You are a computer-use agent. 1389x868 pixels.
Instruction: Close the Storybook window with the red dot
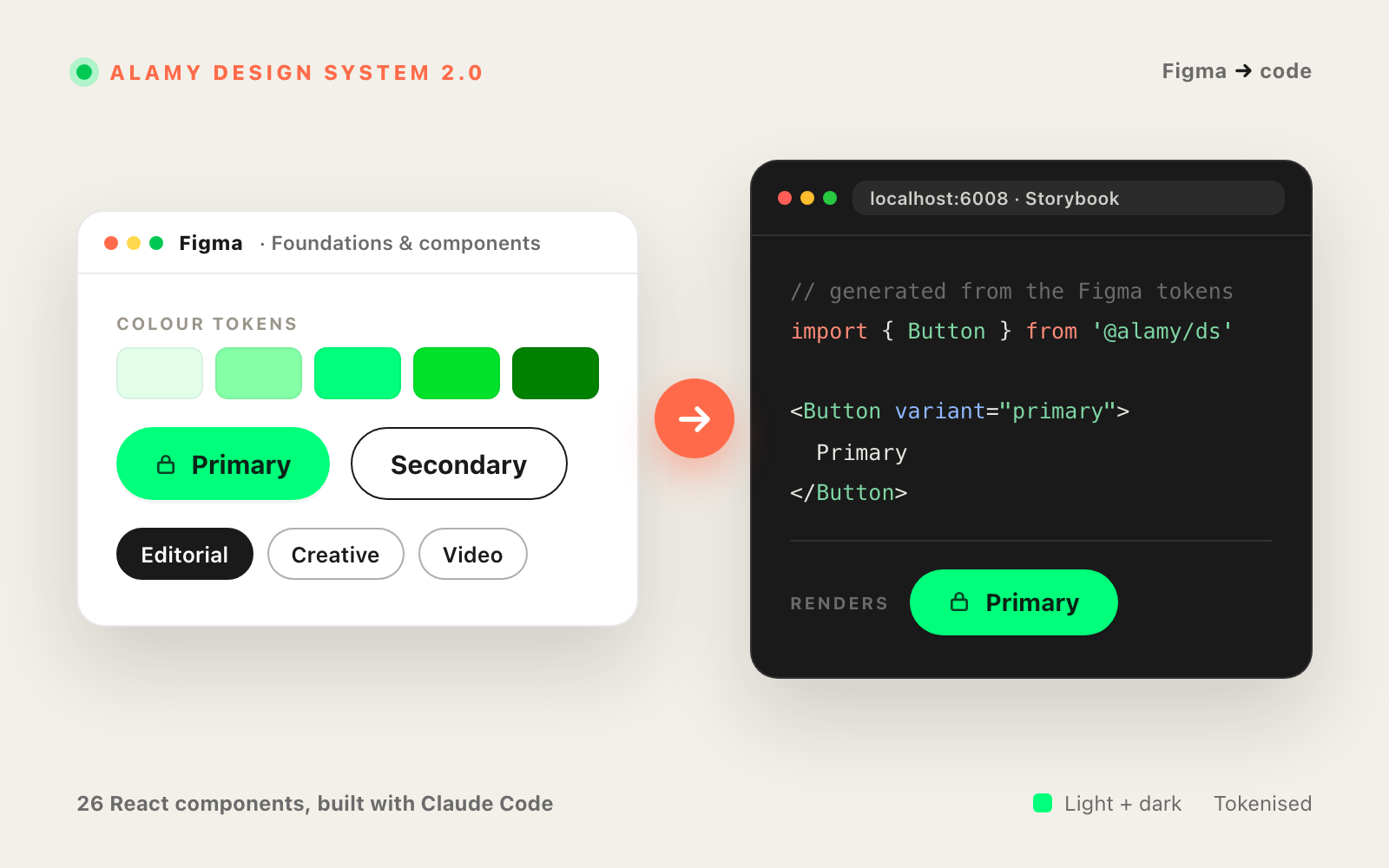(785, 198)
